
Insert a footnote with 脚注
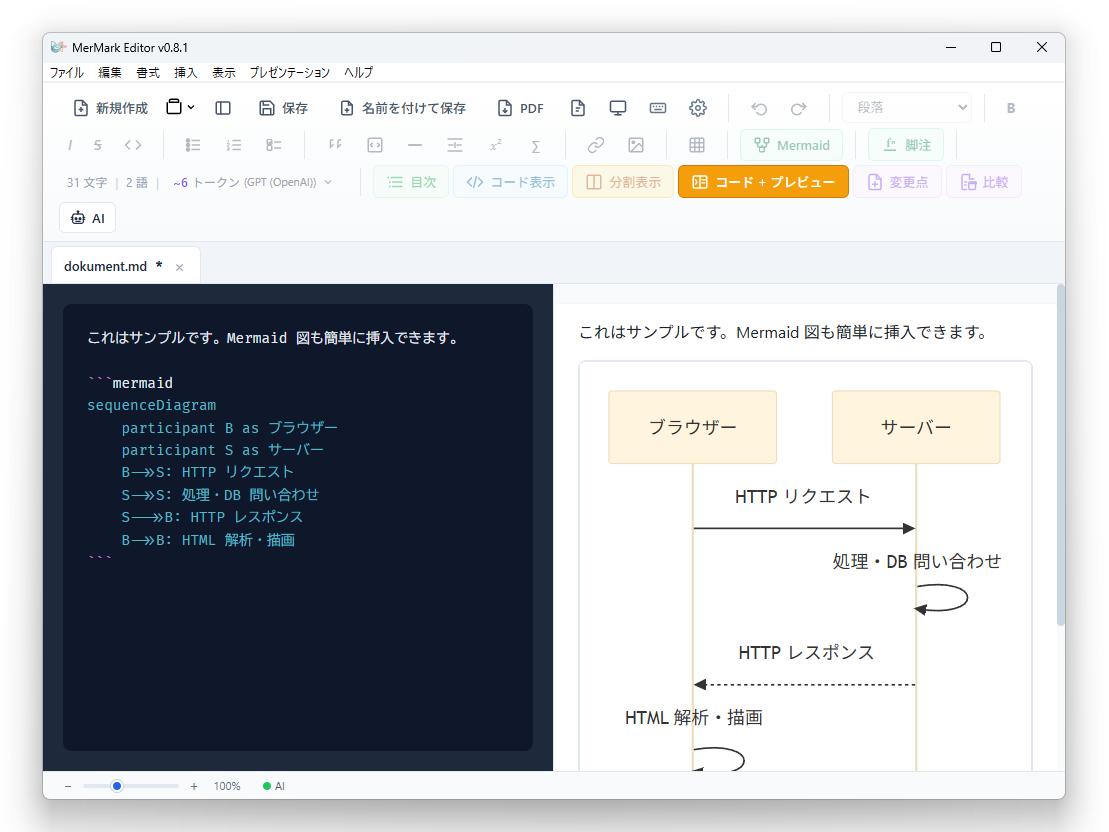point(906,145)
